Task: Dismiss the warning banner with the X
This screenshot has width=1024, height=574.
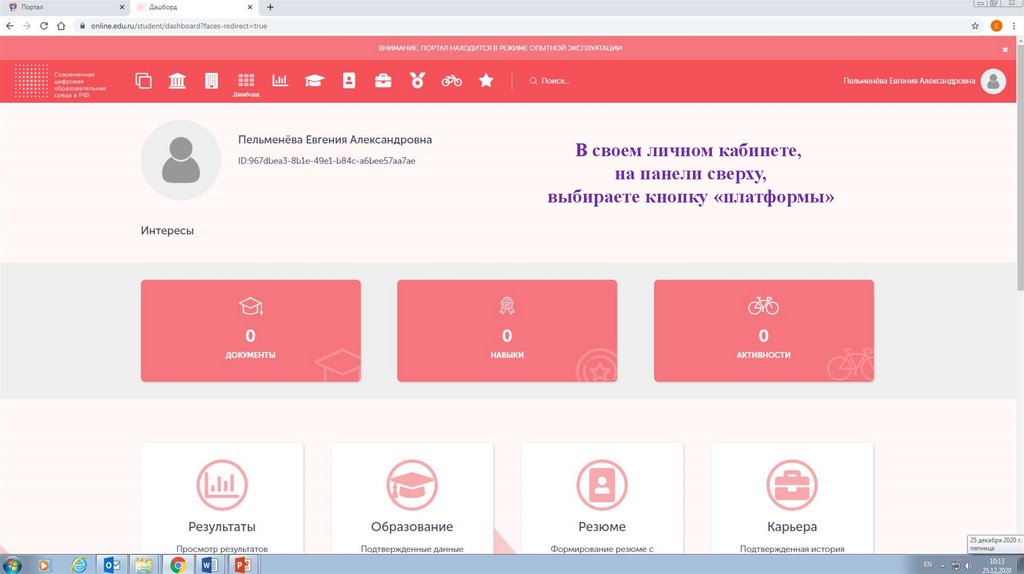Action: click(1006, 48)
